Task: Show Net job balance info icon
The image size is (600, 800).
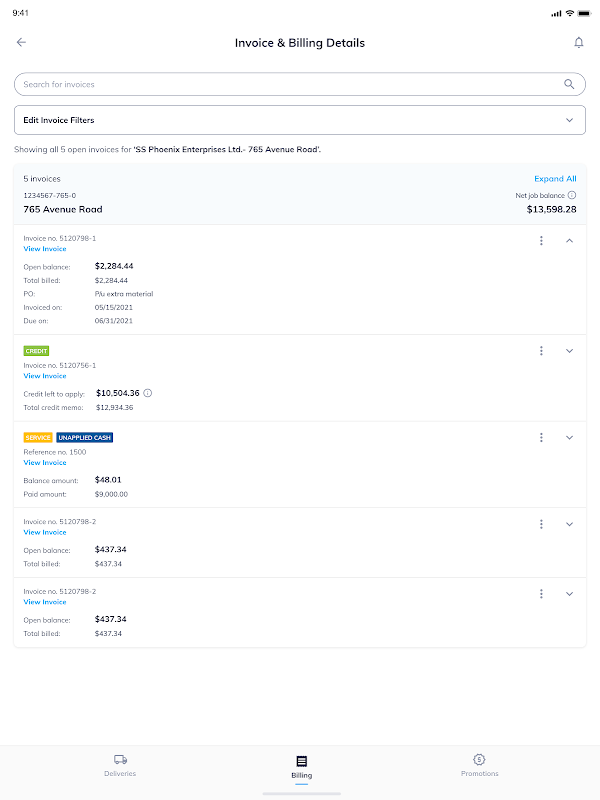Action: click(x=572, y=195)
